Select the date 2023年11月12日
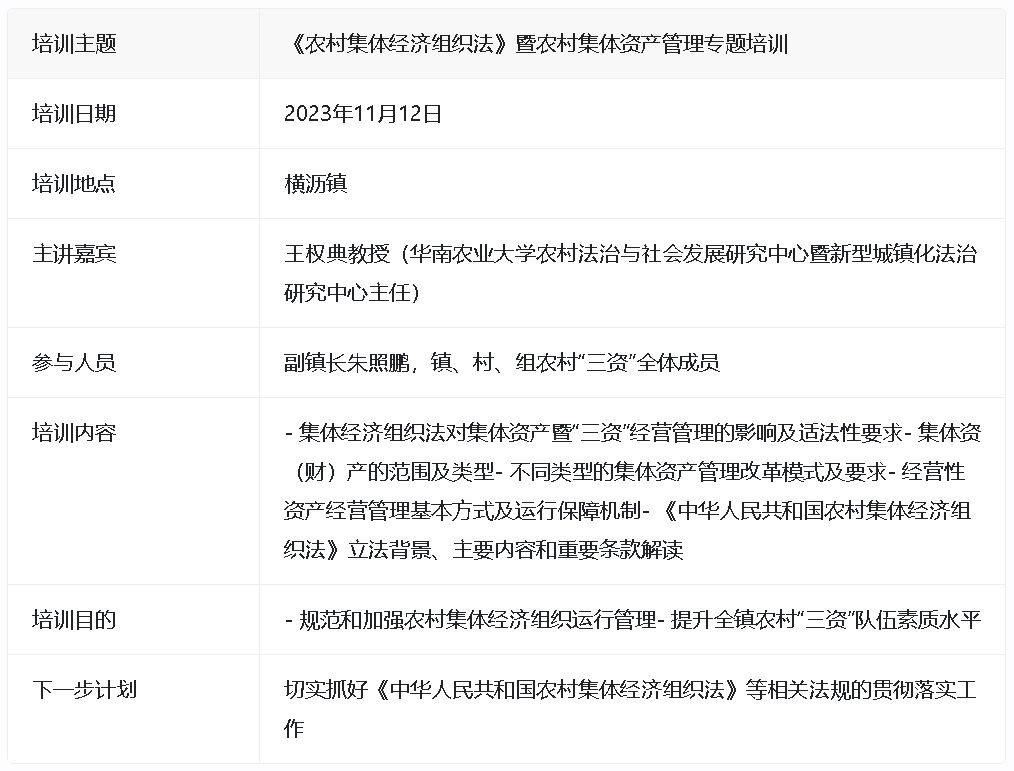The image size is (1014, 771). 363,114
